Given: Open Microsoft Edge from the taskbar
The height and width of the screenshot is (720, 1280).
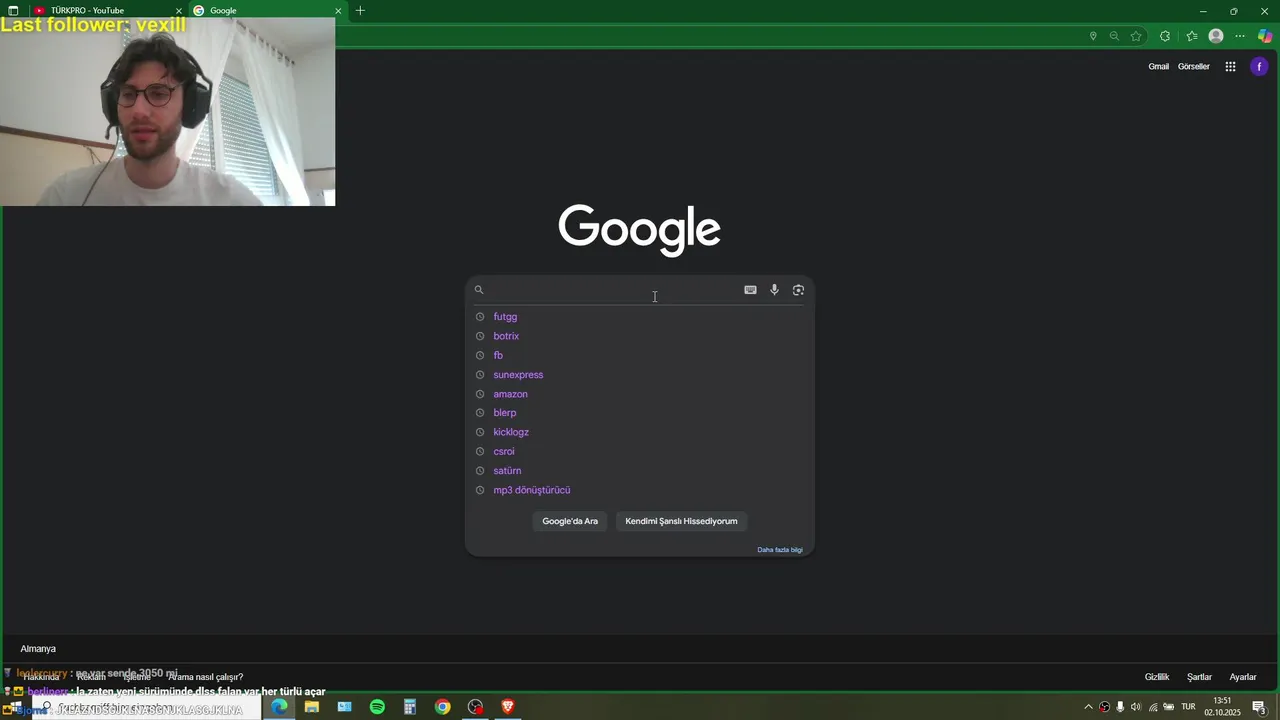Looking at the screenshot, I should [x=279, y=707].
